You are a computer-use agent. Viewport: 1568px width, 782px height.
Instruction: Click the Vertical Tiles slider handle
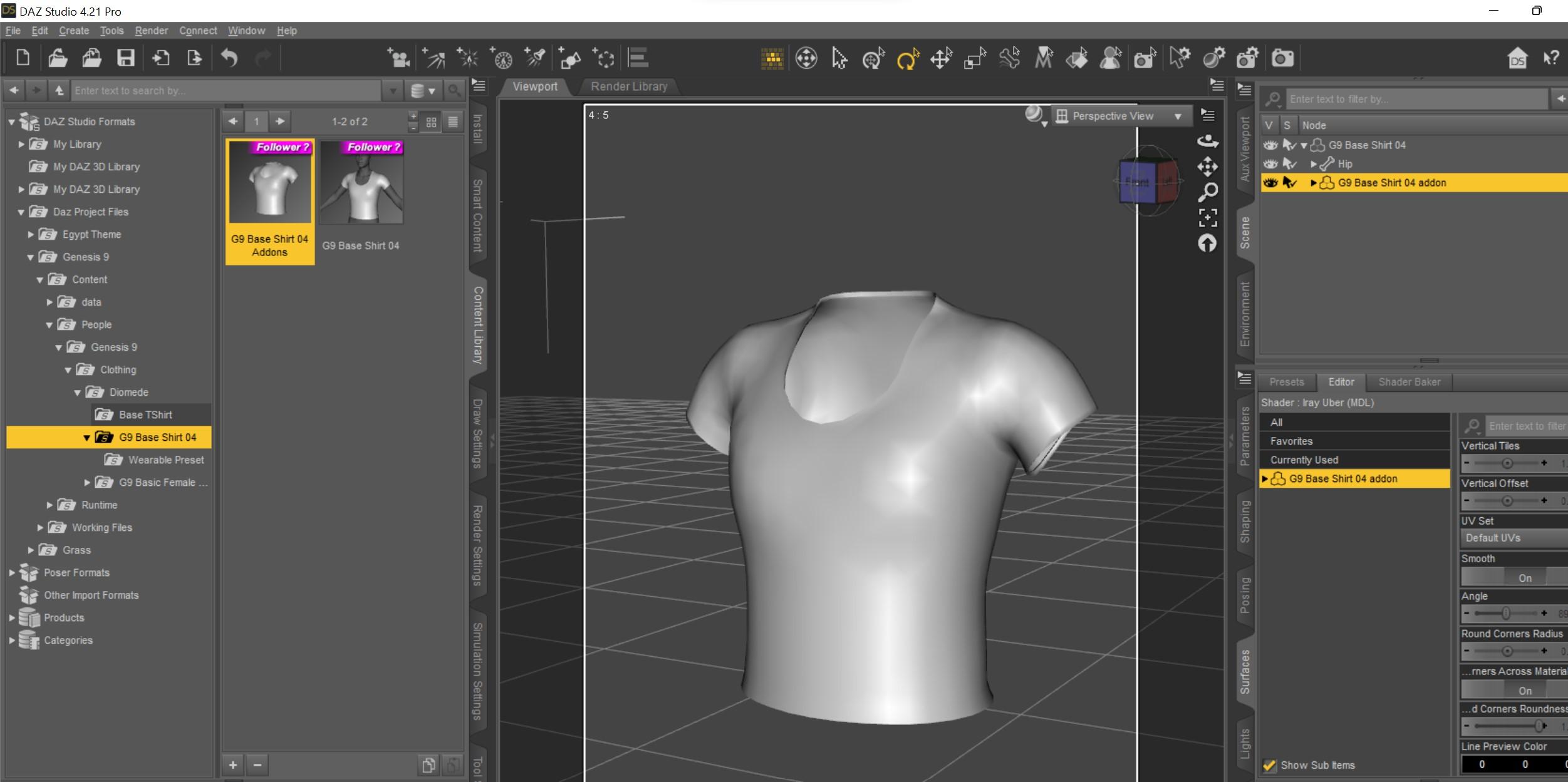pyautogui.click(x=1507, y=463)
